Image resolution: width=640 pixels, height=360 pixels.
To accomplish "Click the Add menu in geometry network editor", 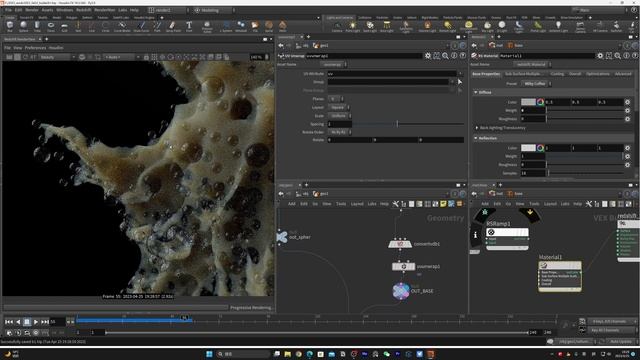I will point(291,204).
